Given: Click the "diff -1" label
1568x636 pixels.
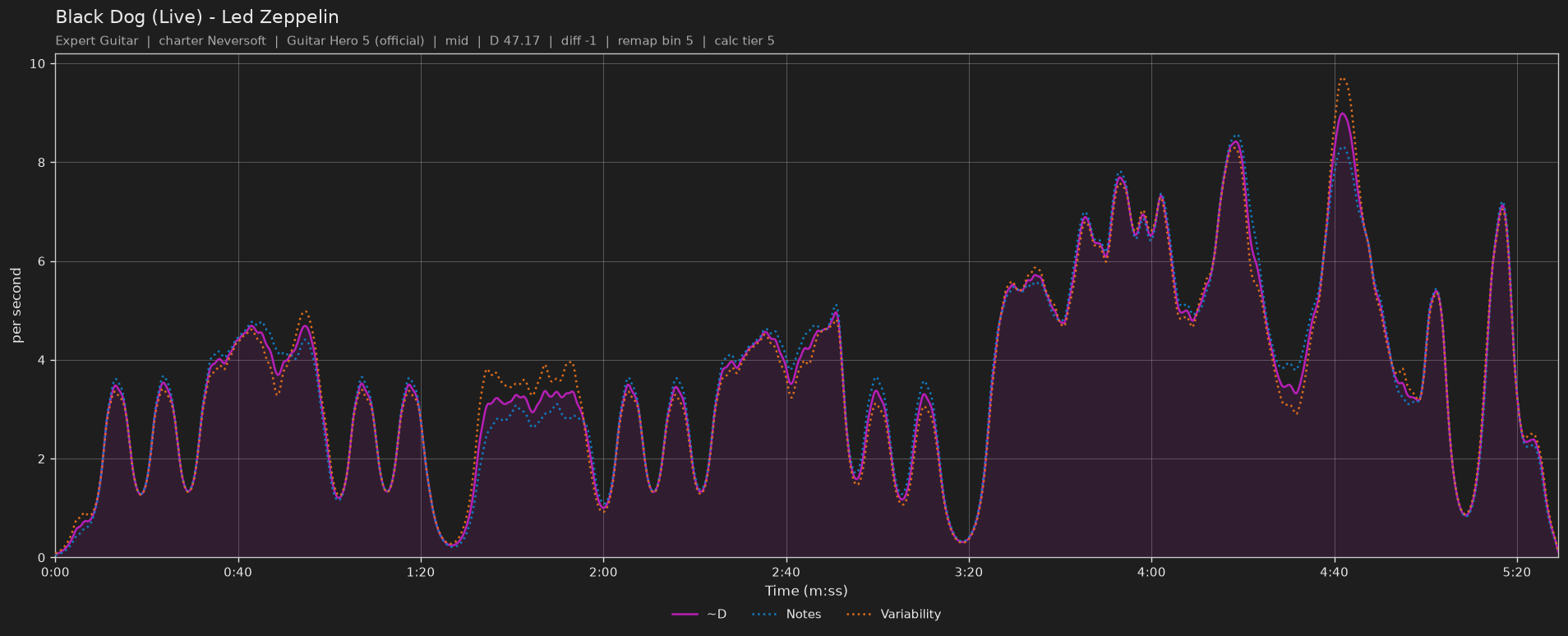Looking at the screenshot, I should (x=579, y=41).
